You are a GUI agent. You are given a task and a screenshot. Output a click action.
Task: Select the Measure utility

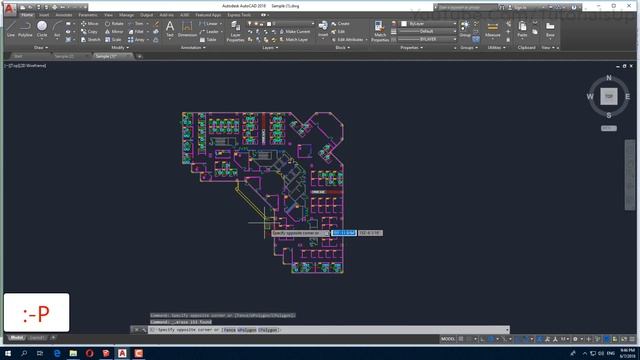493,29
